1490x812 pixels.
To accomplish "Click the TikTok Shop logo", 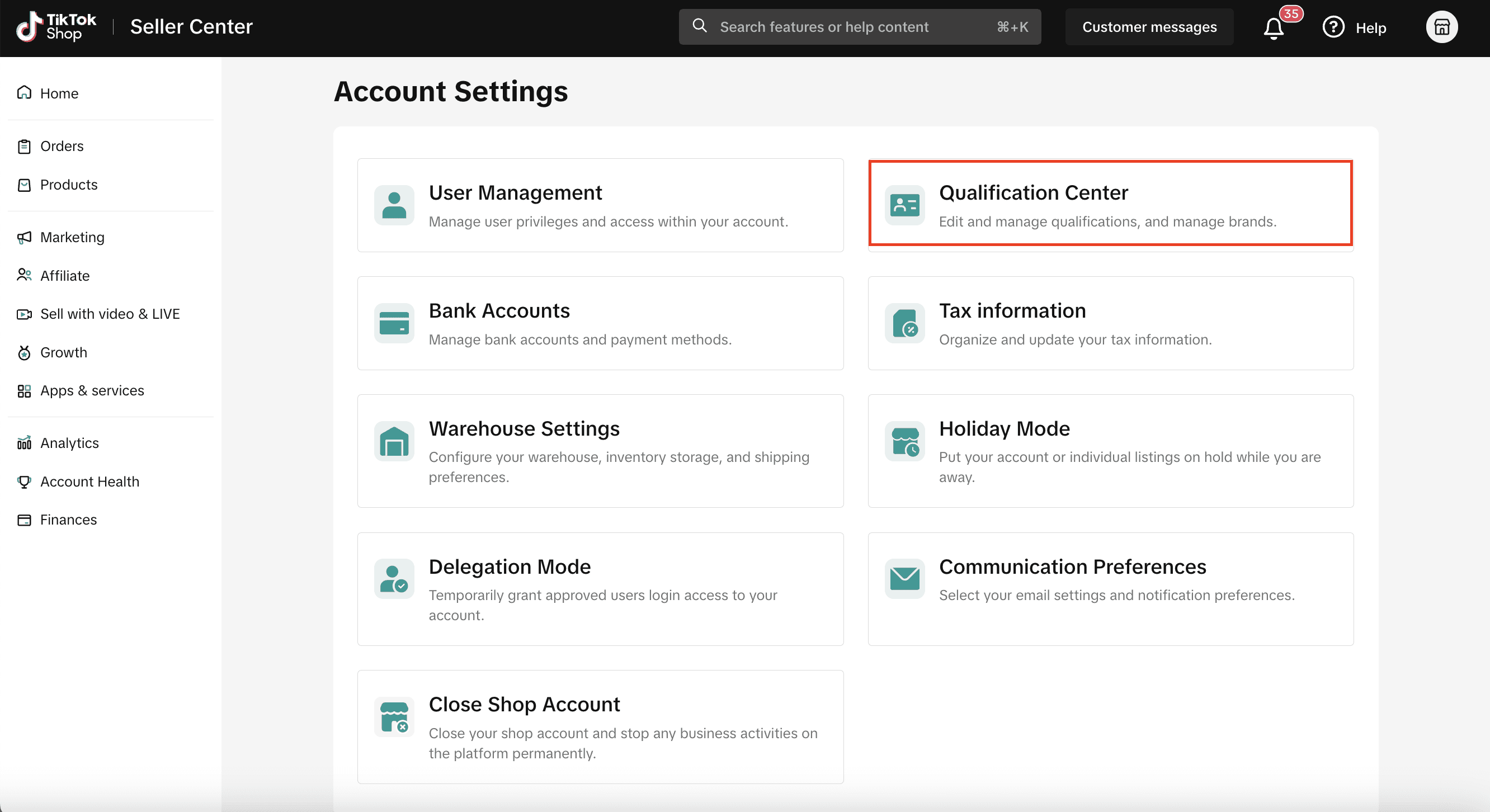I will pos(56,27).
